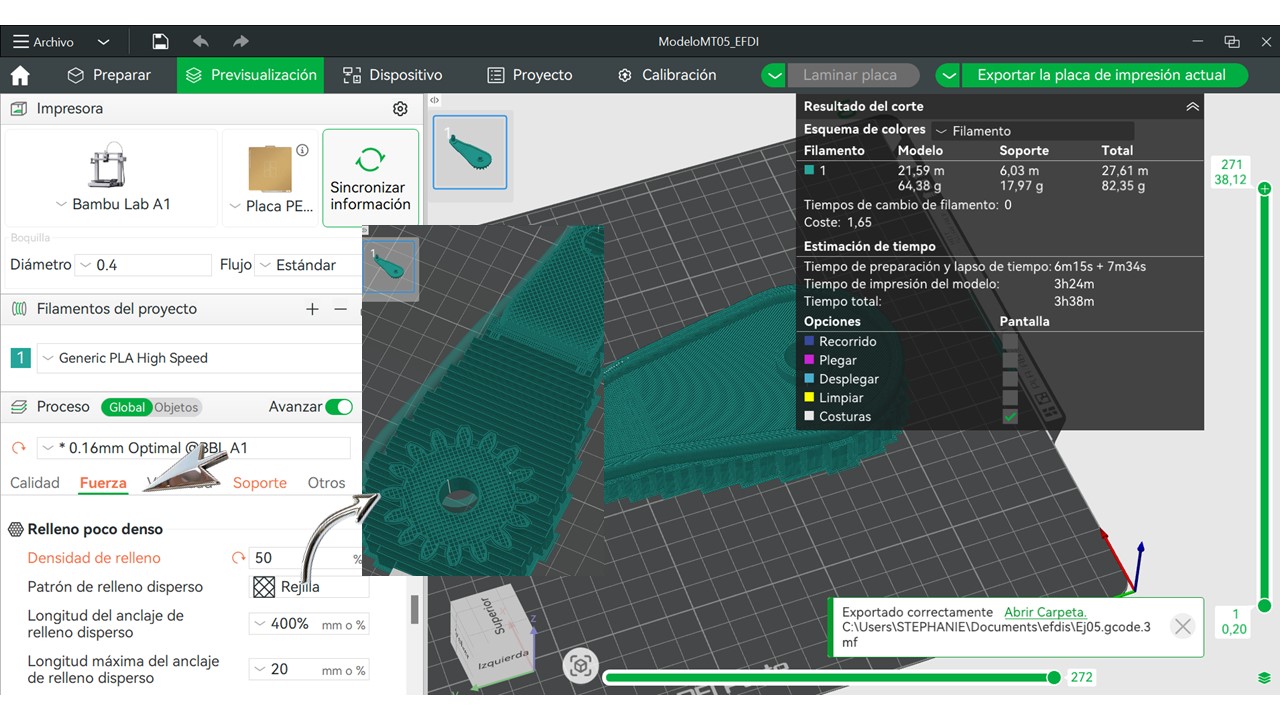Click the Abrir Carpeta link
The height and width of the screenshot is (720, 1280).
pos(1045,612)
